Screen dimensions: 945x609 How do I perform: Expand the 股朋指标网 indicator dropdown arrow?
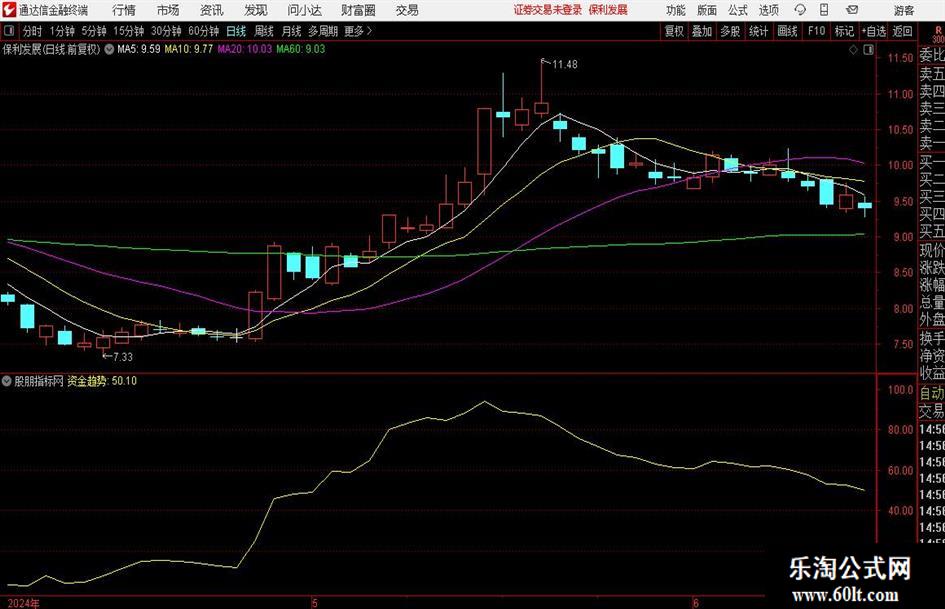pyautogui.click(x=7, y=381)
